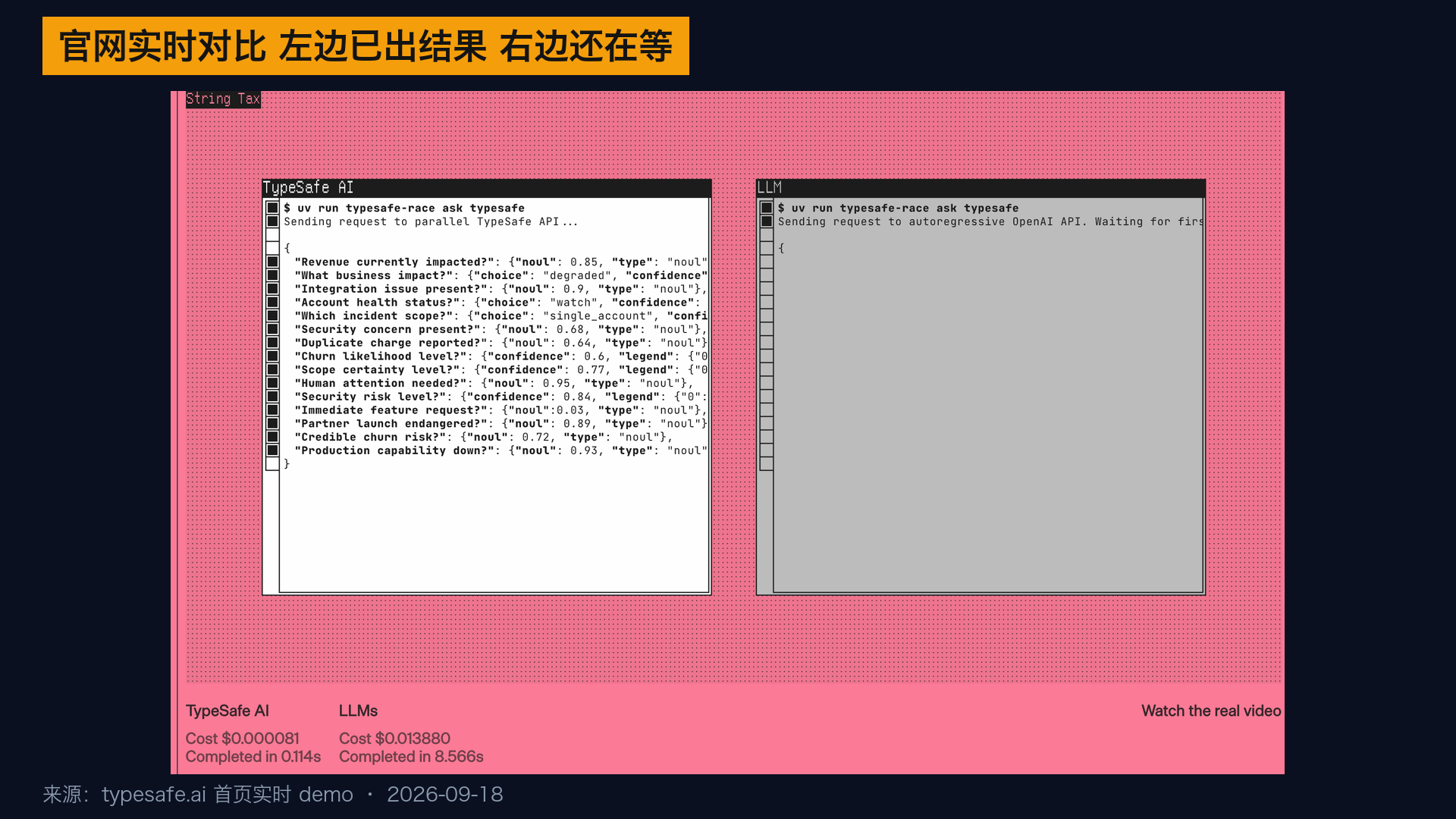1456x819 pixels.
Task: Click filled square beside Sending request to parallel TypeSafe
Action: [272, 221]
